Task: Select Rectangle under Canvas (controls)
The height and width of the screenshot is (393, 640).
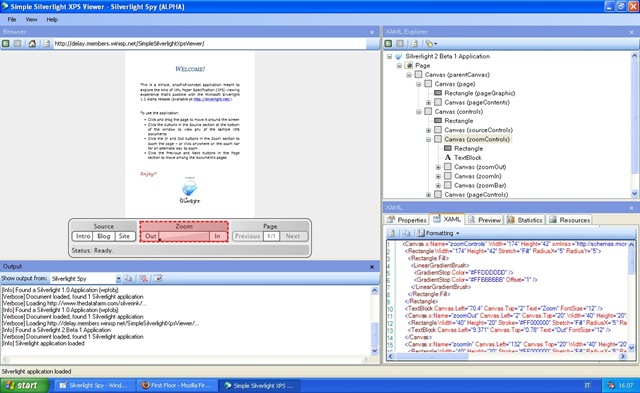Action: tap(459, 121)
